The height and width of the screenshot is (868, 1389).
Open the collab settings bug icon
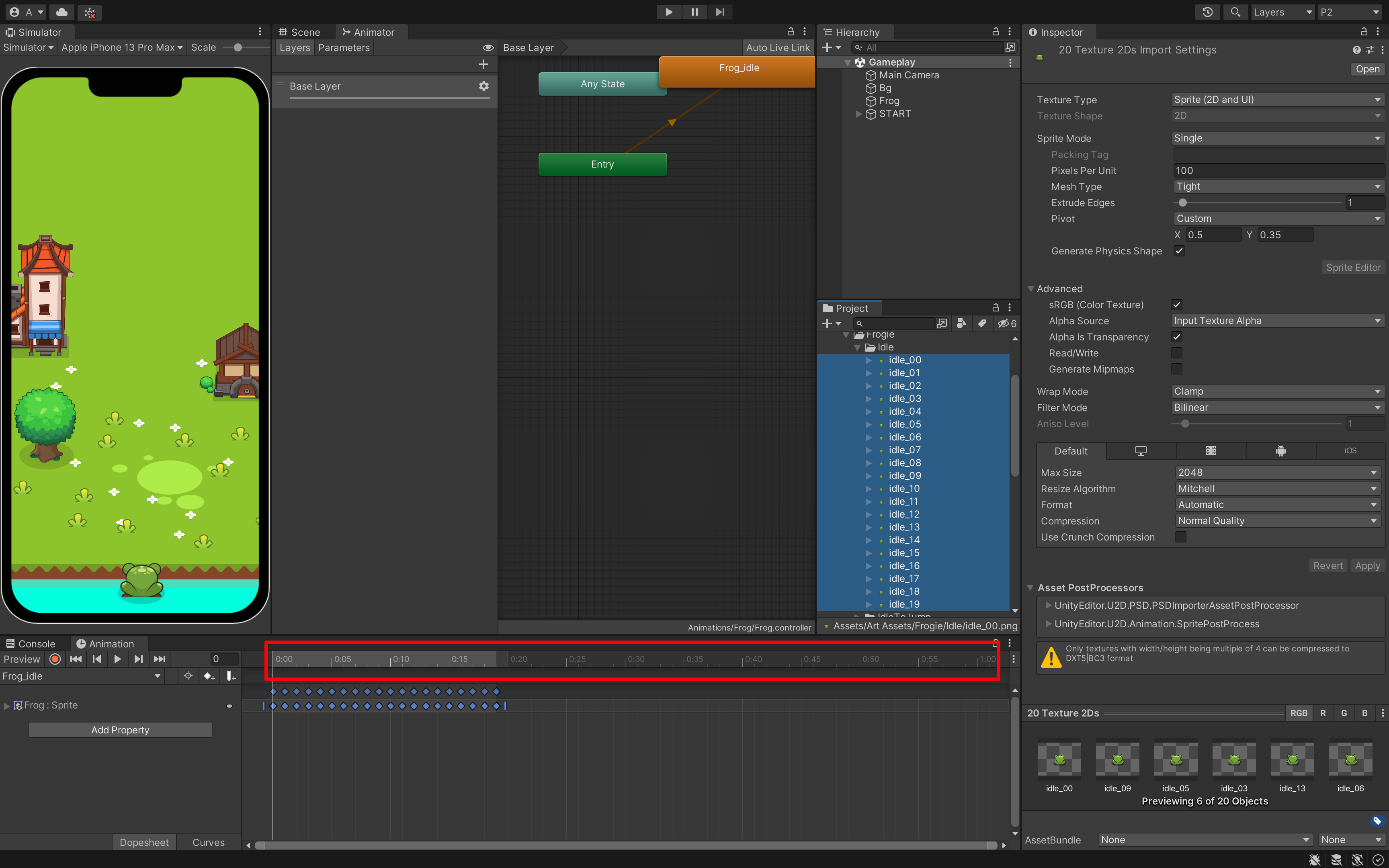click(90, 12)
